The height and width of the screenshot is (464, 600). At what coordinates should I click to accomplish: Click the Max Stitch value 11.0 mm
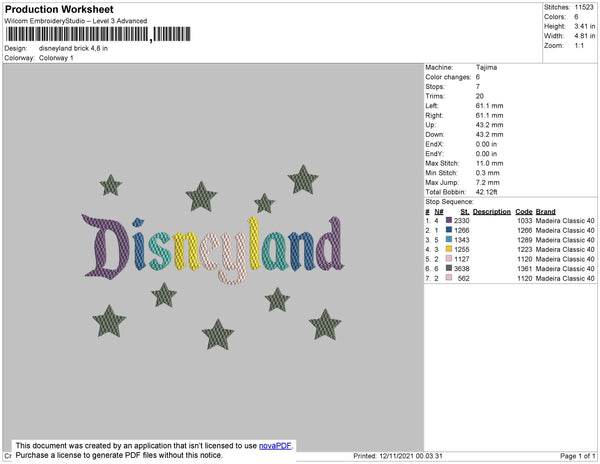point(489,163)
